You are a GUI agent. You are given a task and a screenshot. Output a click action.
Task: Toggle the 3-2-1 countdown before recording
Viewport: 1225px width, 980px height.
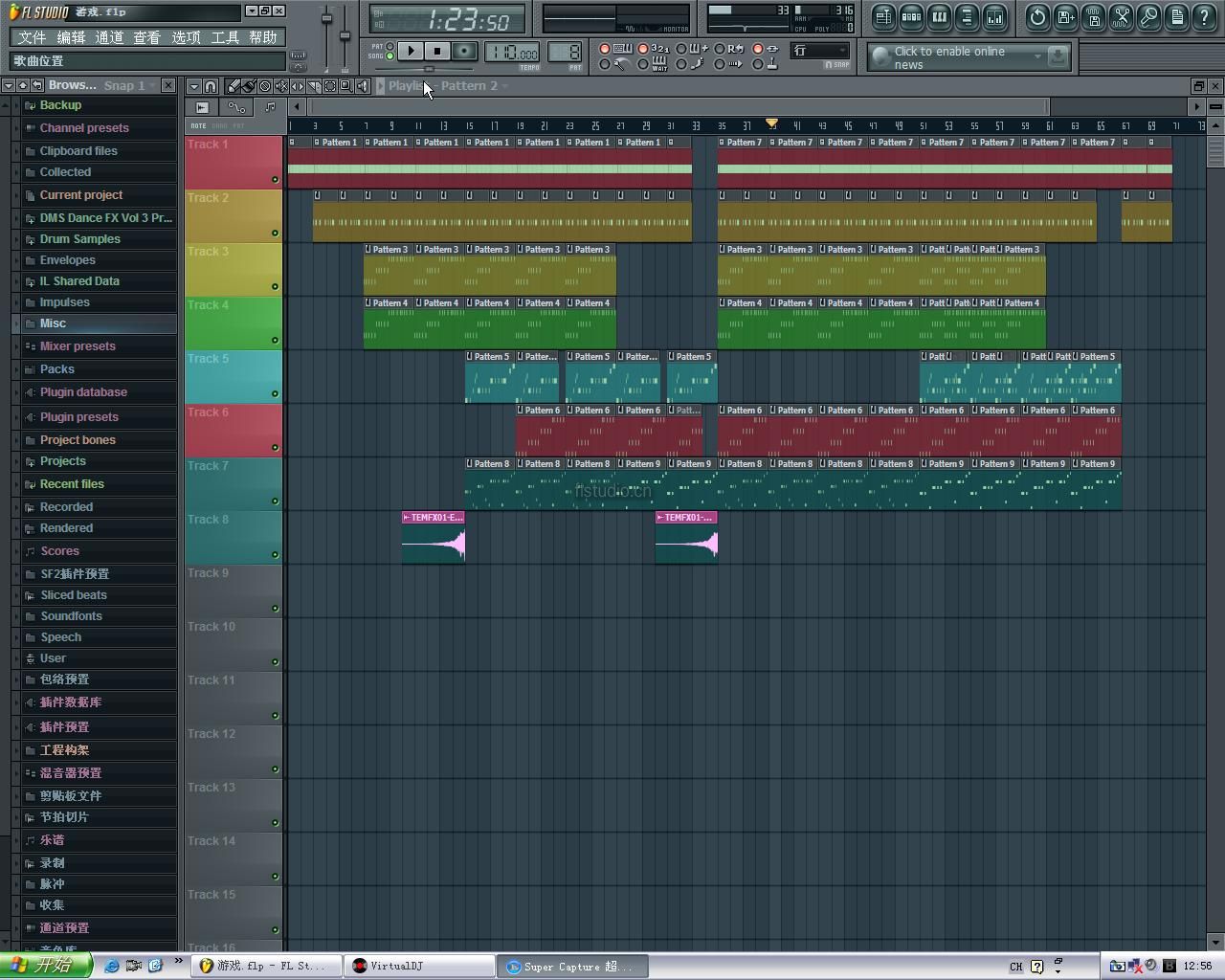(654, 48)
